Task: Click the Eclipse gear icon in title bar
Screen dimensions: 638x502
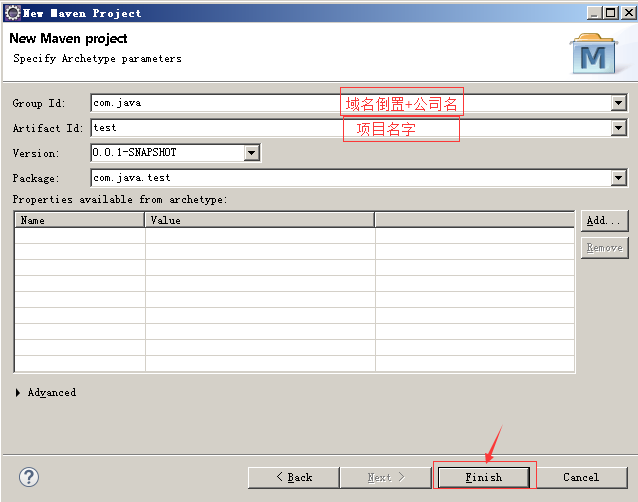Action: (13, 13)
